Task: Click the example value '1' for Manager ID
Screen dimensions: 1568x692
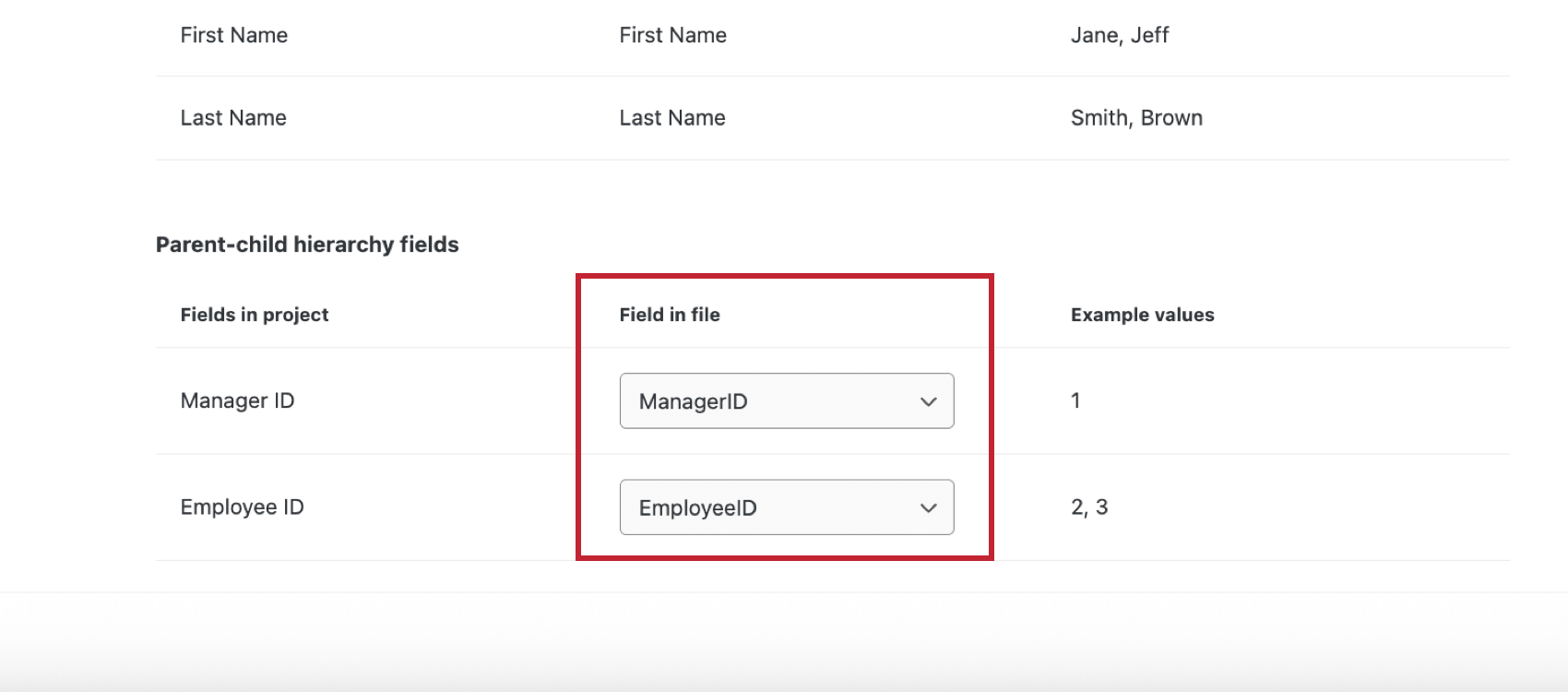Action: click(x=1075, y=400)
